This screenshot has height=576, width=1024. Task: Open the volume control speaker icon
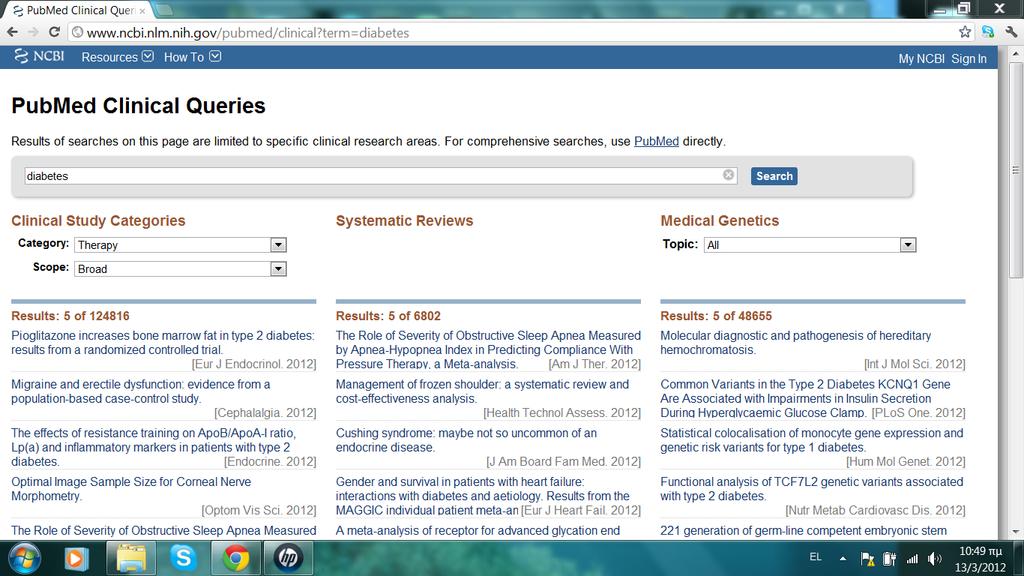(x=935, y=558)
